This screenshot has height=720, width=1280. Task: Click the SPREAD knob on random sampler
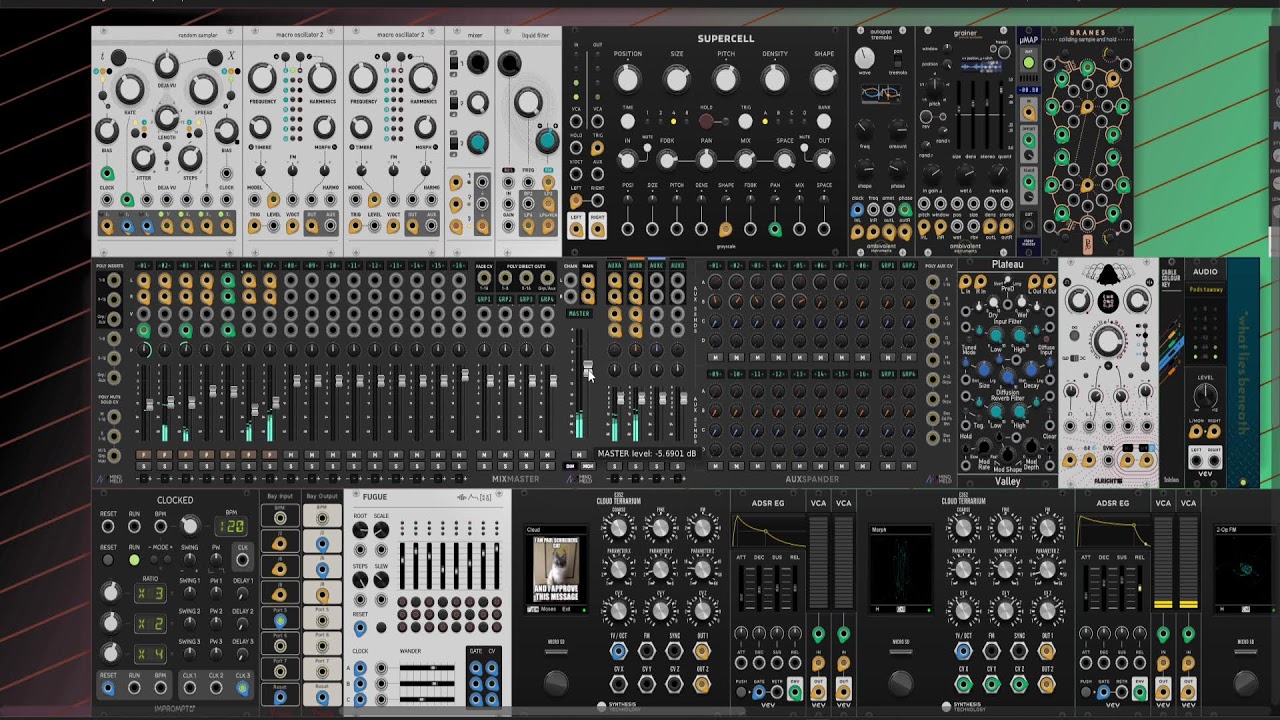pyautogui.click(x=203, y=90)
